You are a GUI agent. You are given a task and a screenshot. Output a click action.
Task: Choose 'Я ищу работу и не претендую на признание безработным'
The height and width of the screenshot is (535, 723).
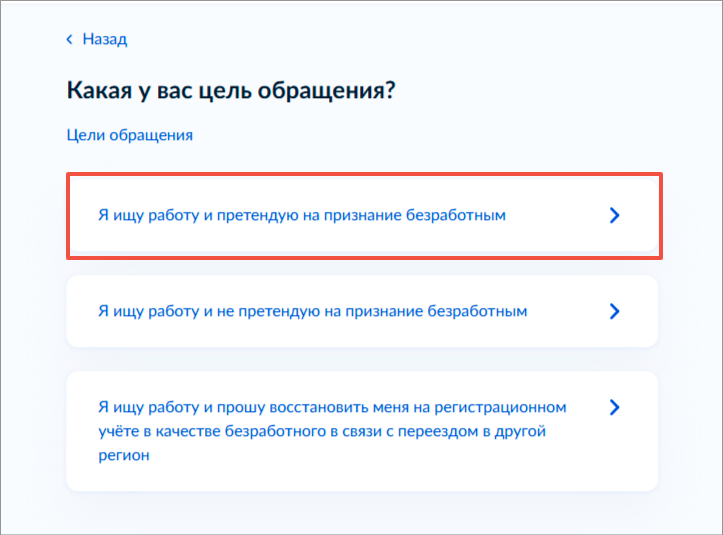(362, 311)
